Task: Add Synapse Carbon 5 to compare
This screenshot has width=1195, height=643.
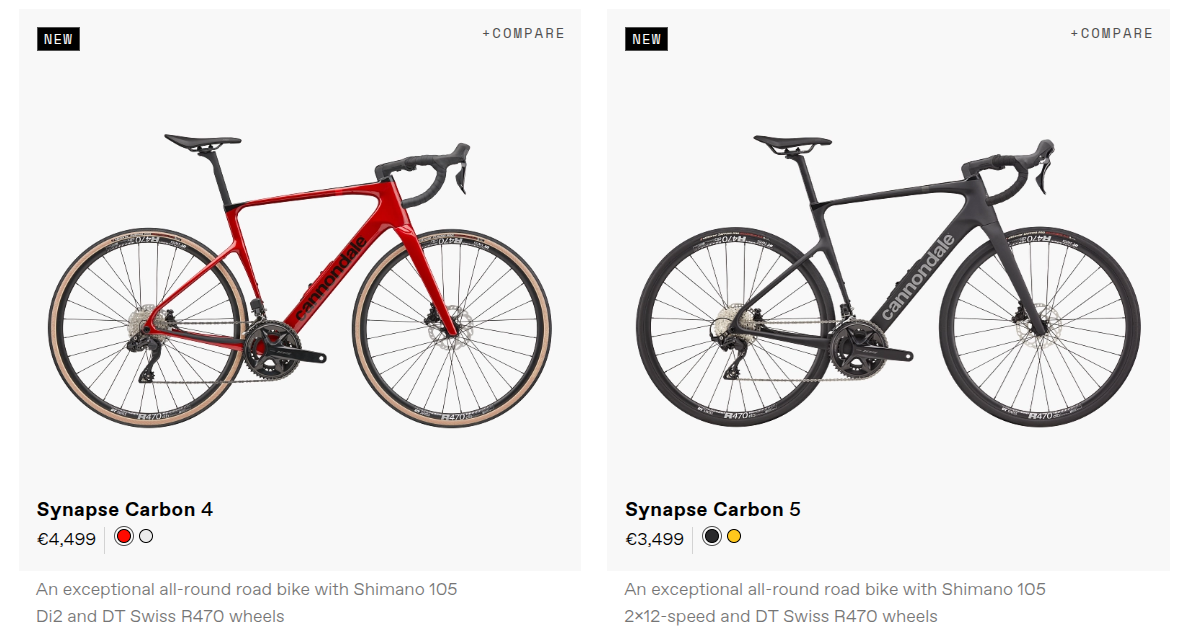Action: pos(1111,34)
